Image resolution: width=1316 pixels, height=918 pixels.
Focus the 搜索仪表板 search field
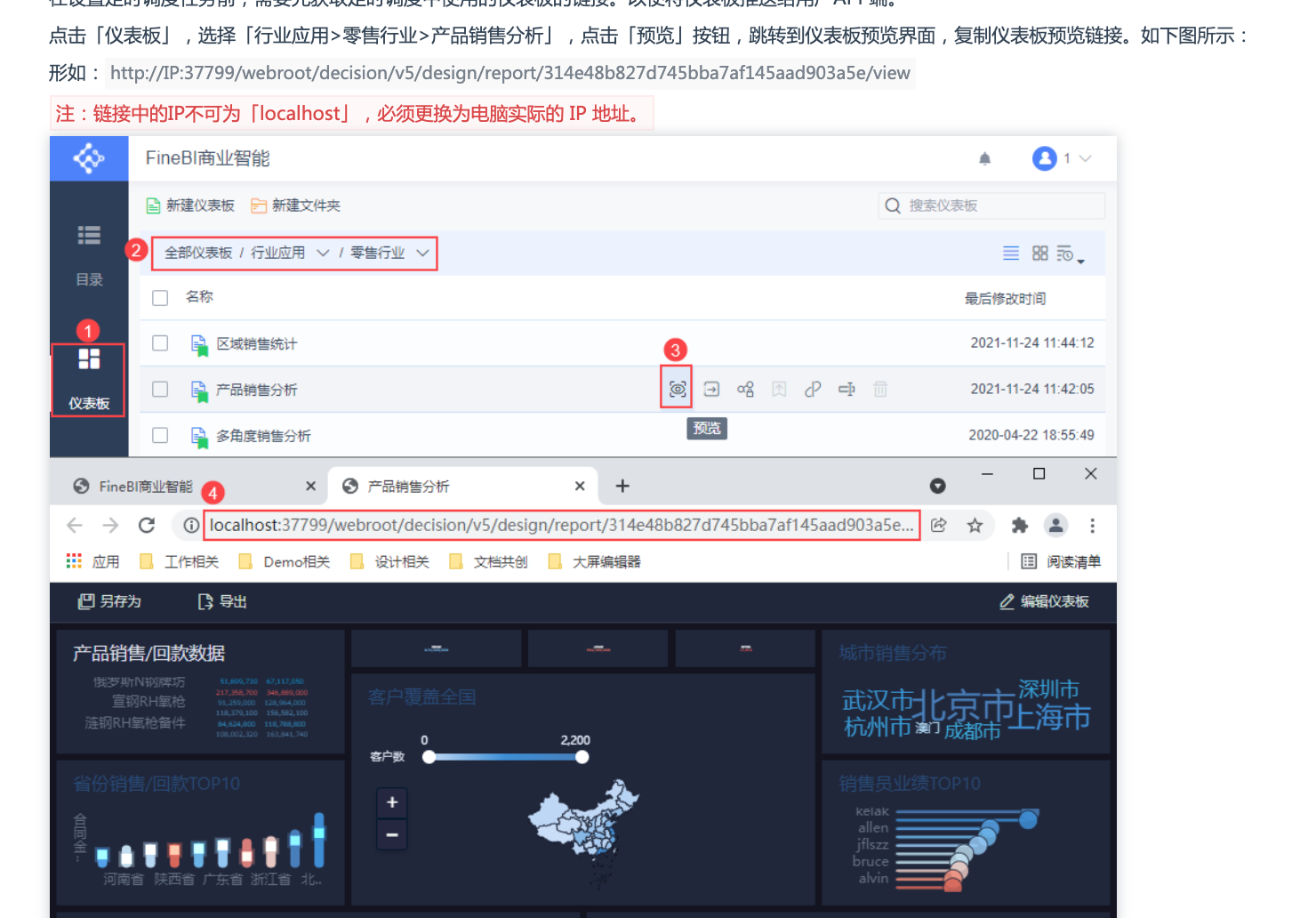[x=991, y=205]
